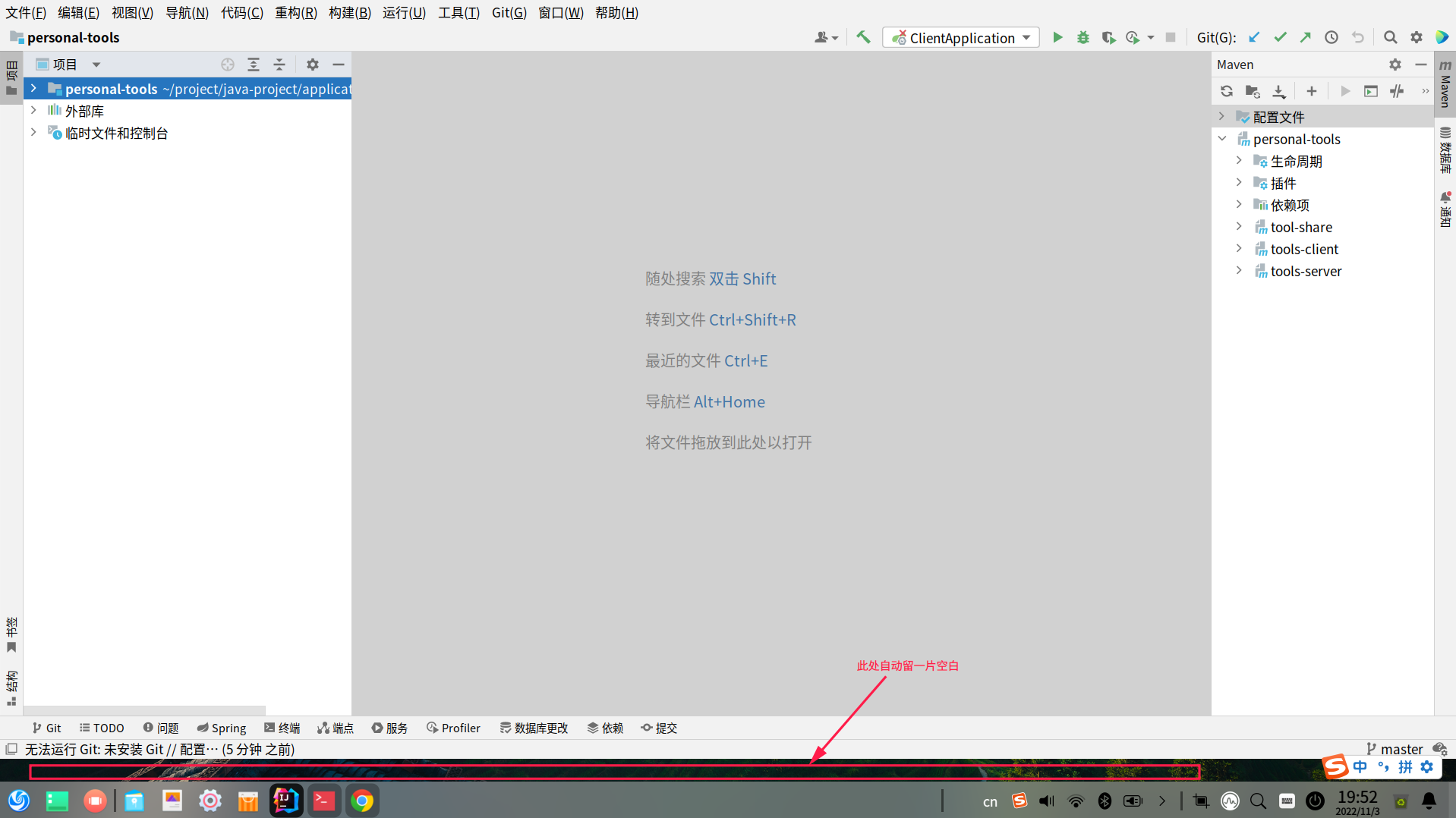Expand personal-tools root in project tree

[33, 89]
